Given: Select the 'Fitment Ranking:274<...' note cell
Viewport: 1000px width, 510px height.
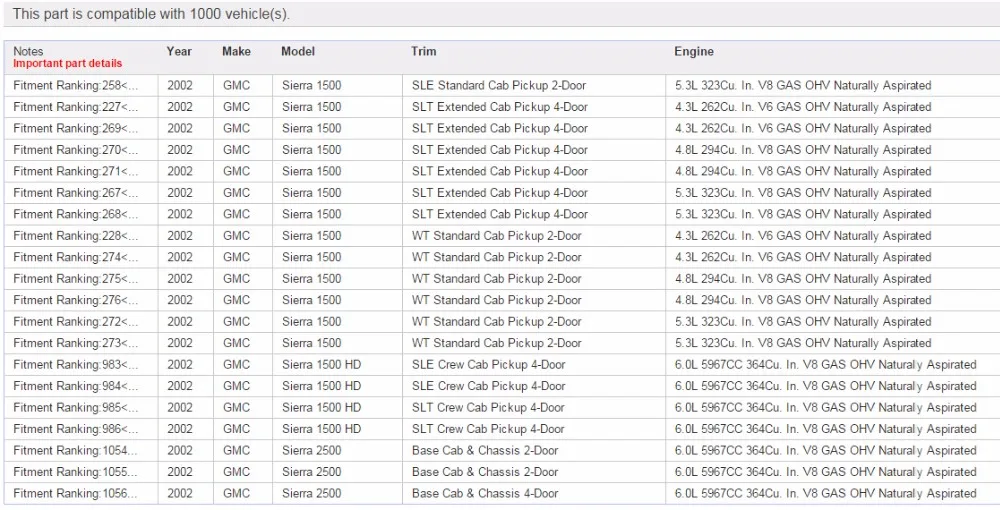Looking at the screenshot, I should 81,258.
